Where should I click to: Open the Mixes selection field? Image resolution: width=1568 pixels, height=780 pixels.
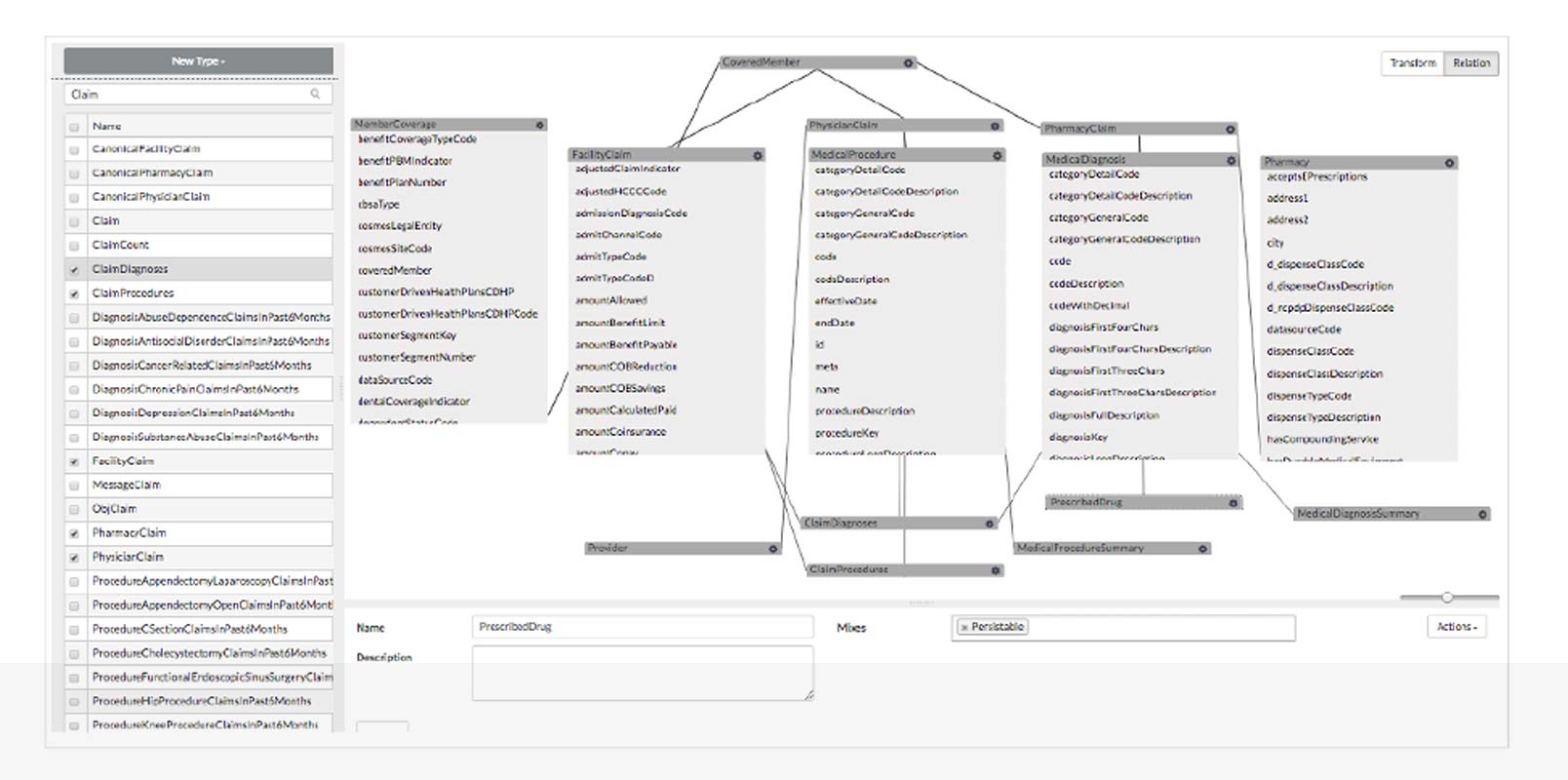[x=1160, y=628]
